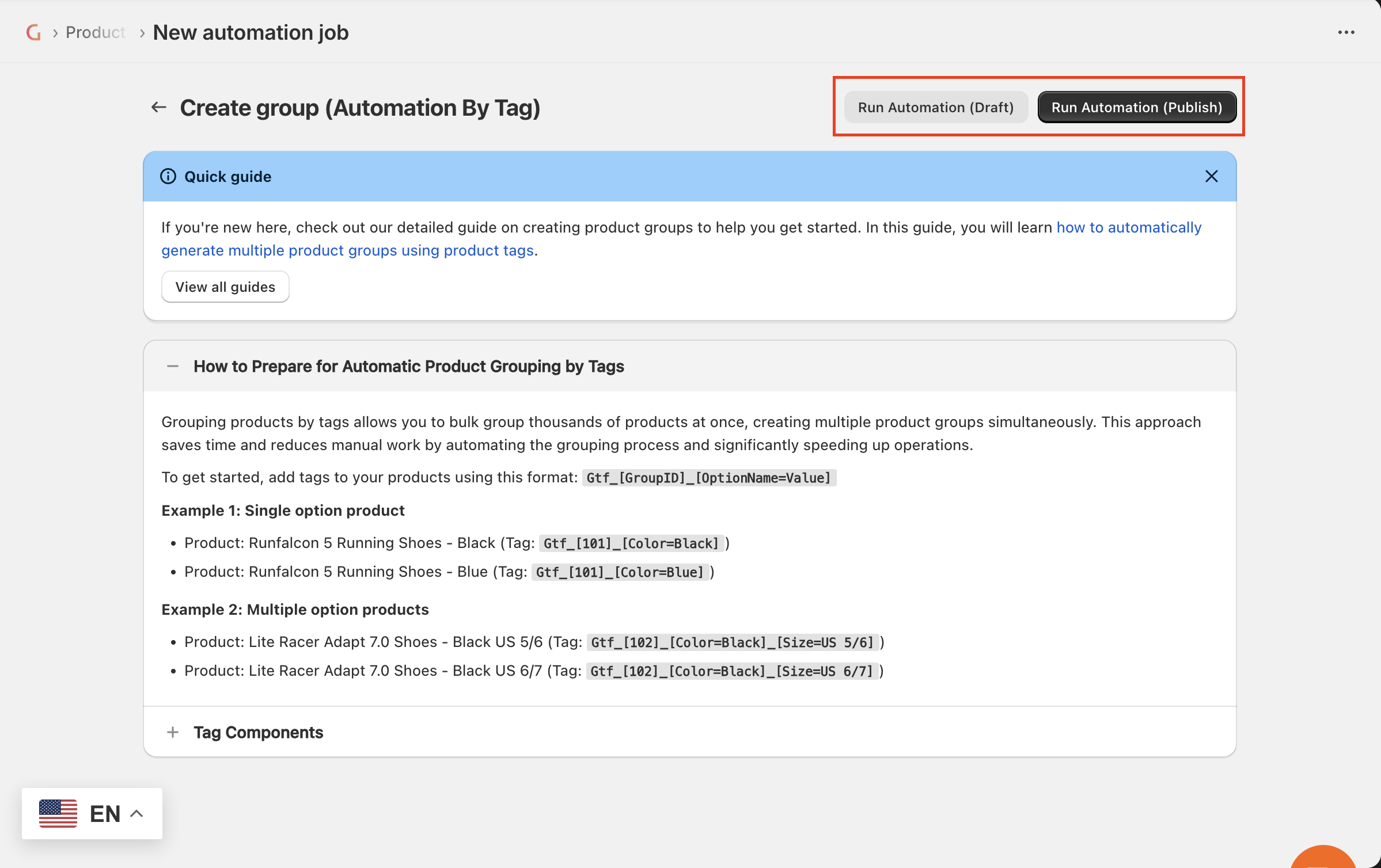Click View all guides button

(225, 287)
